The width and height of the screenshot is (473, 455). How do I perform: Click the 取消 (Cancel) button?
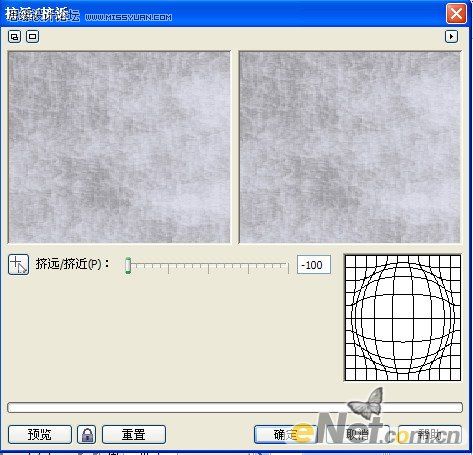click(x=358, y=434)
